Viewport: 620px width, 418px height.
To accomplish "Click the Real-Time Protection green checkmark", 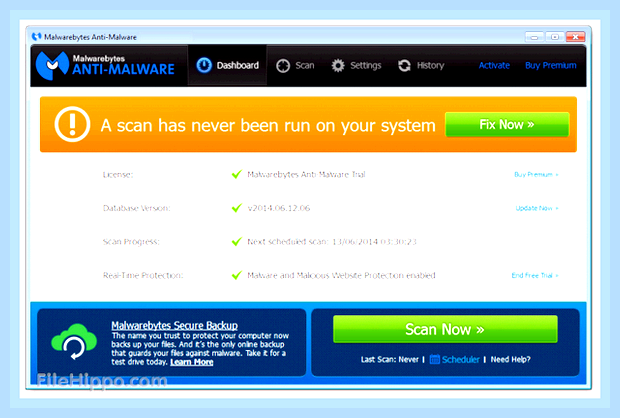I will click(x=236, y=275).
